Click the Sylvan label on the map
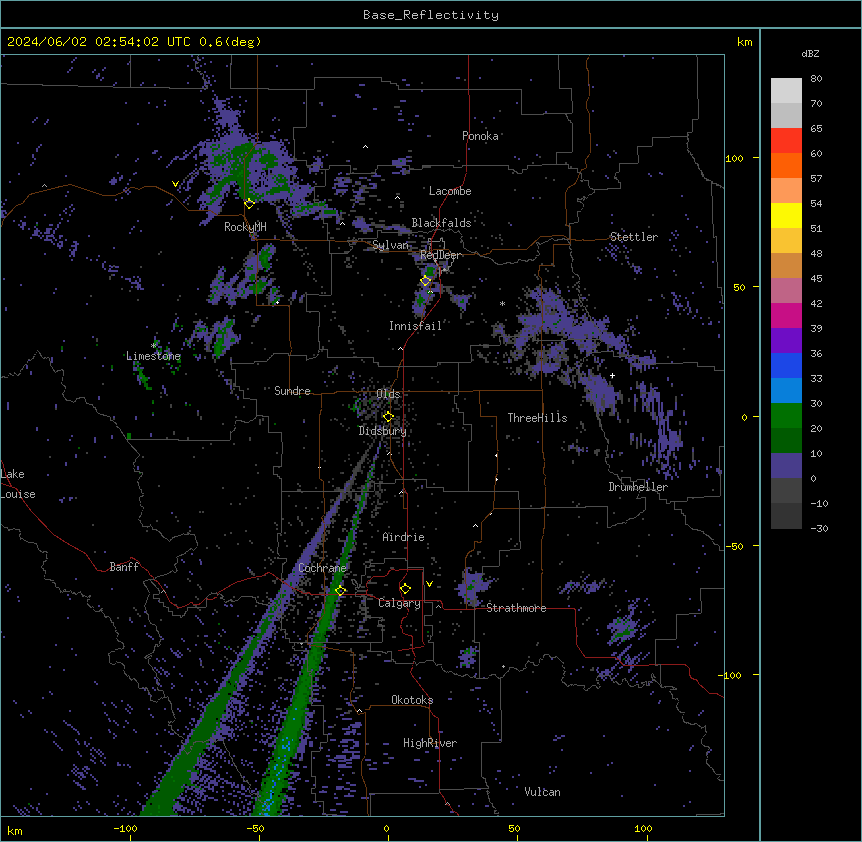The image size is (862, 842). pyautogui.click(x=390, y=245)
